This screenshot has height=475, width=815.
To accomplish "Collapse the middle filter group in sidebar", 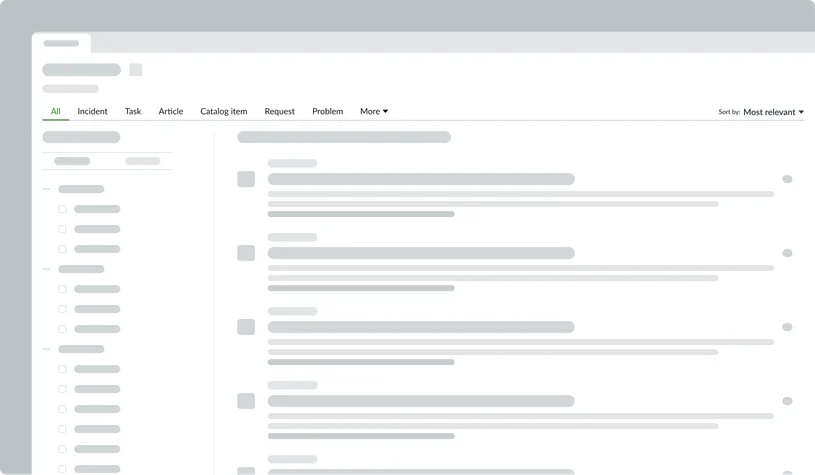I will tap(46, 269).
